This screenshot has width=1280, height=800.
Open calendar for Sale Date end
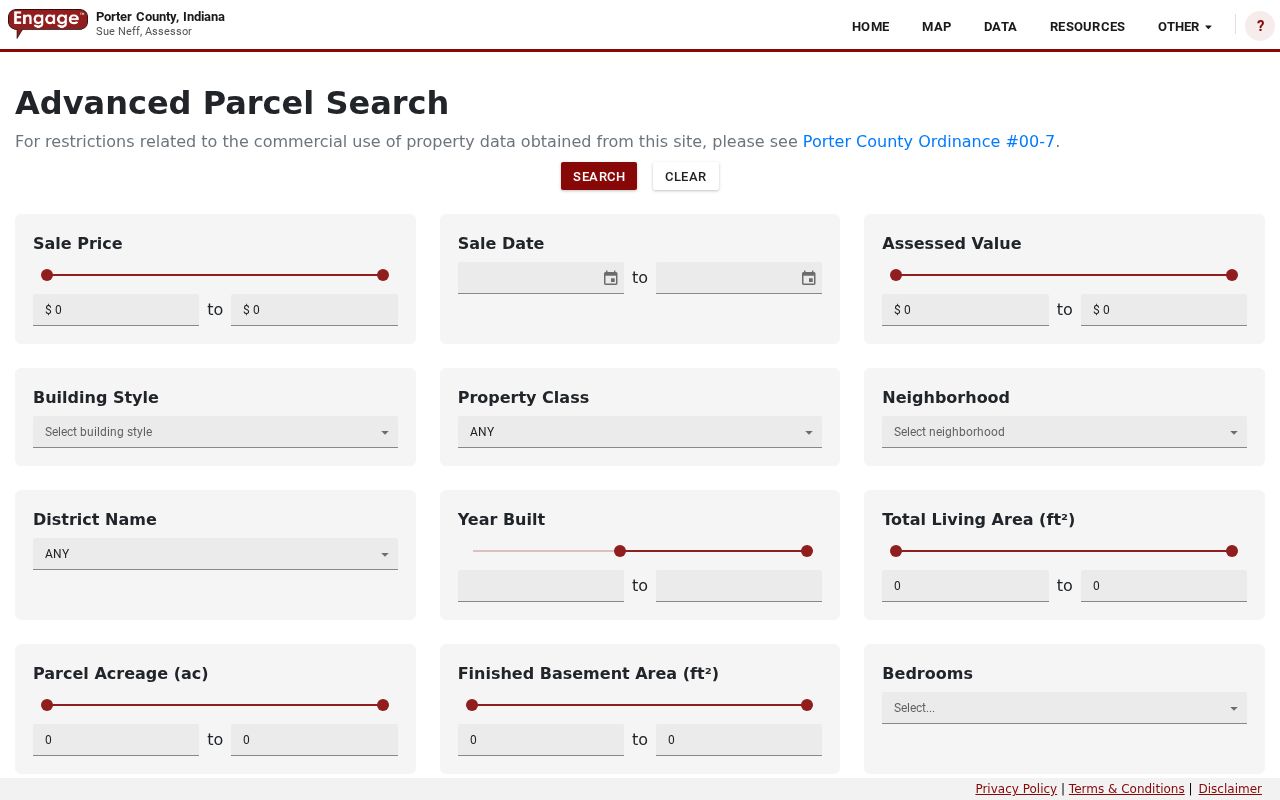pyautogui.click(x=808, y=278)
